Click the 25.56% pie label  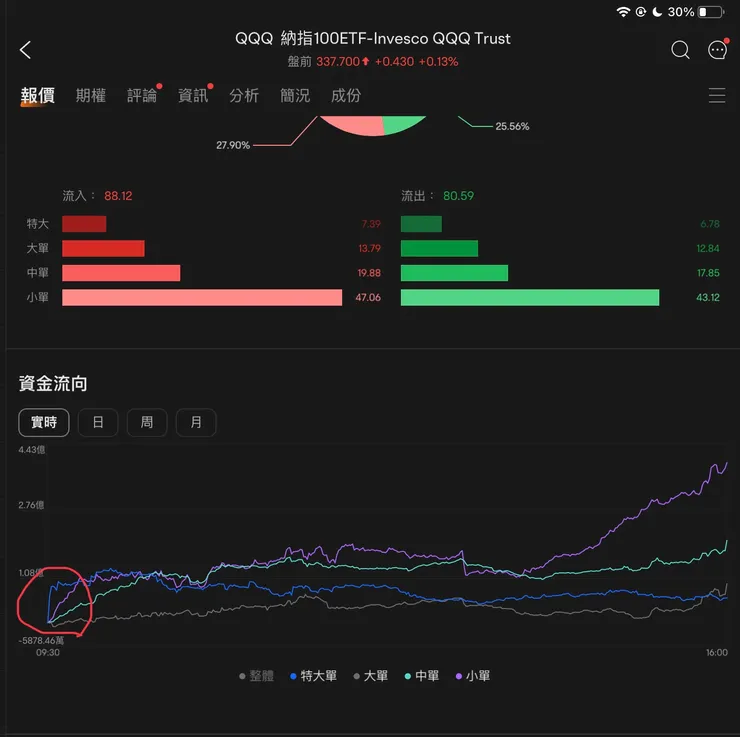click(x=512, y=126)
